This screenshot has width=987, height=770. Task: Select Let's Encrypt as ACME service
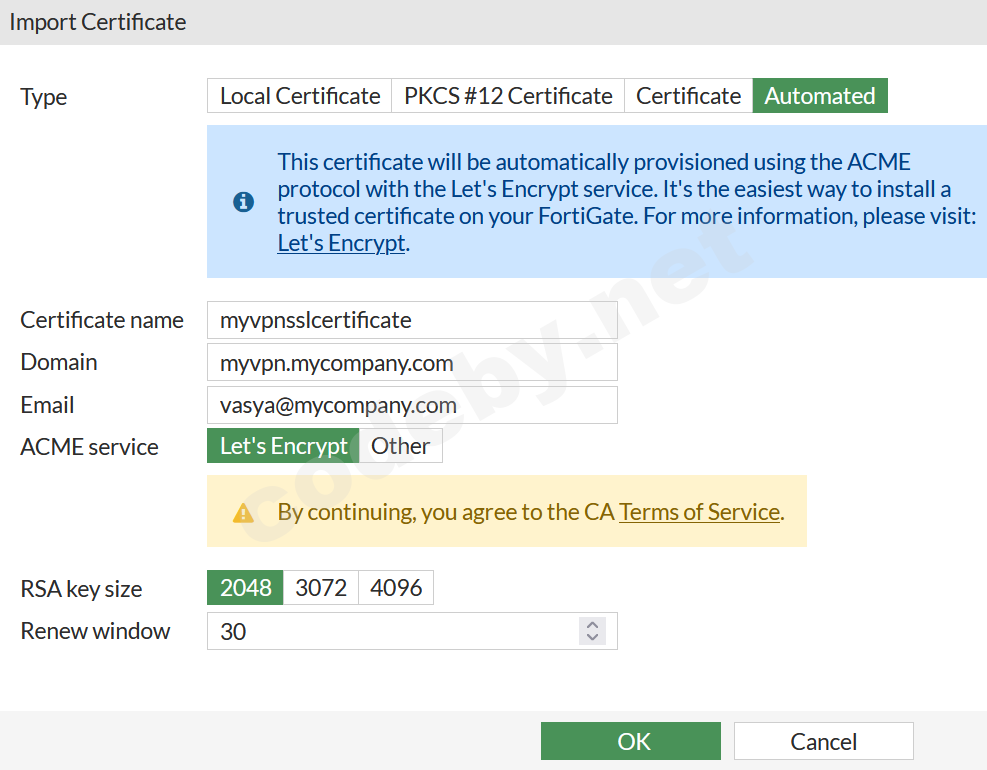click(x=282, y=445)
